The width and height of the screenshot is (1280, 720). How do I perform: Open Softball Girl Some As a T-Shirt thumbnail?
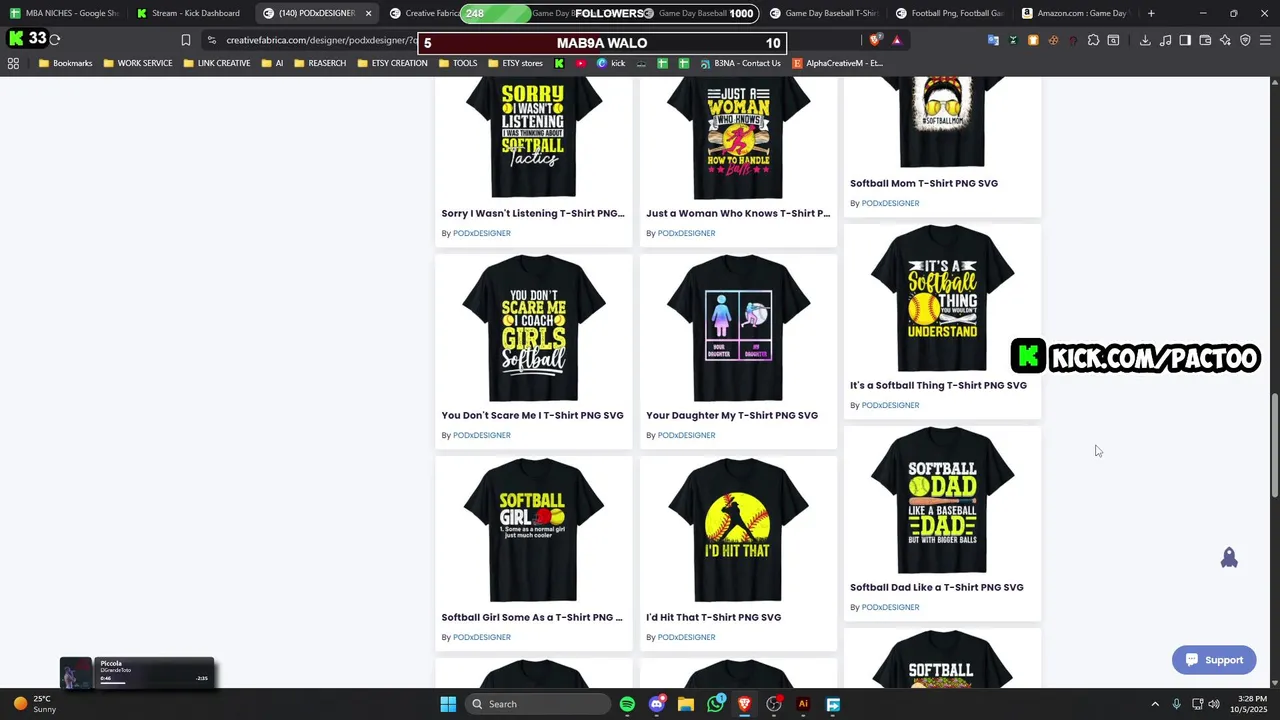534,530
